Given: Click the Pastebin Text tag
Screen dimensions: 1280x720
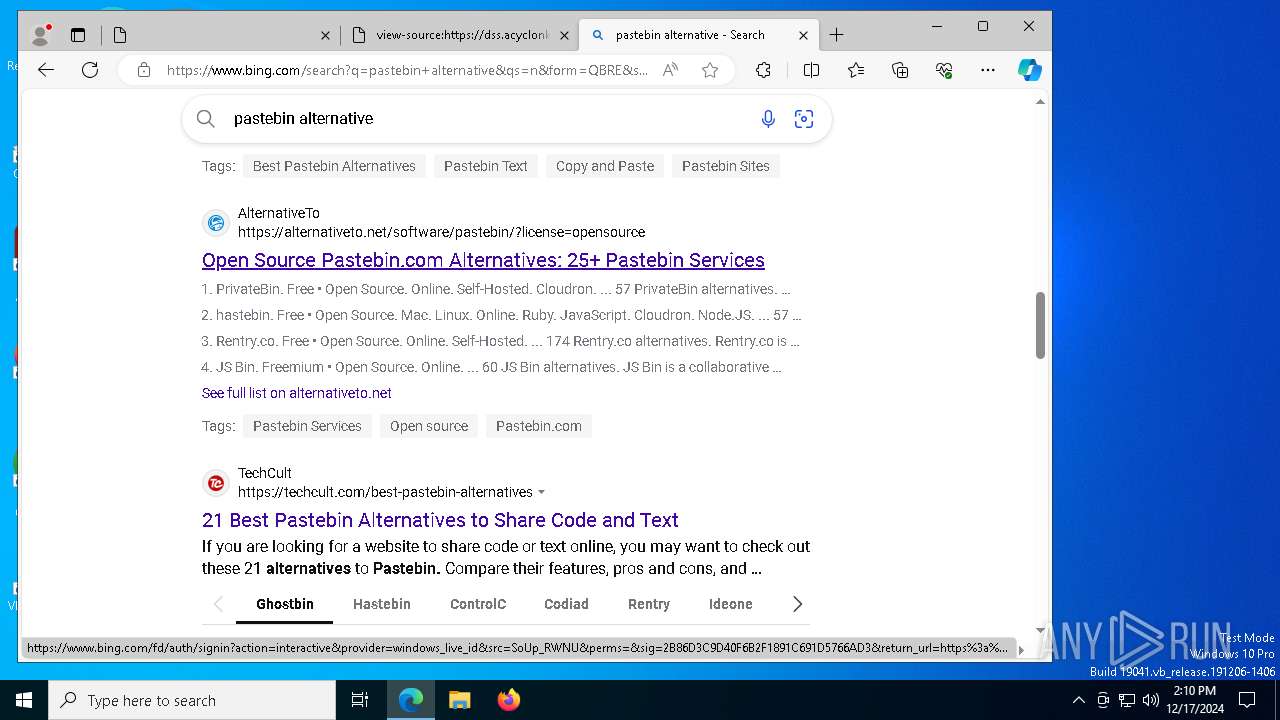Looking at the screenshot, I should (486, 166).
